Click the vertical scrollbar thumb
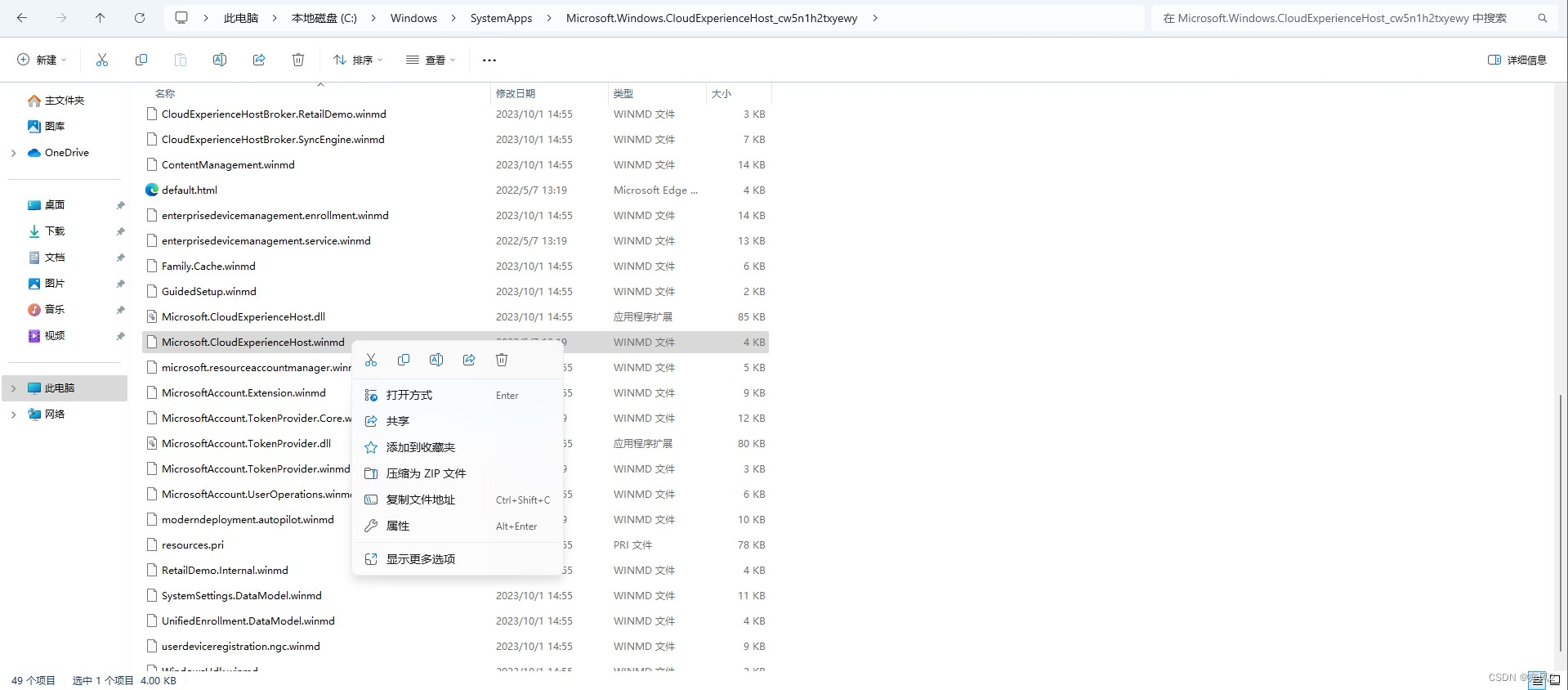 pyautogui.click(x=1561, y=523)
